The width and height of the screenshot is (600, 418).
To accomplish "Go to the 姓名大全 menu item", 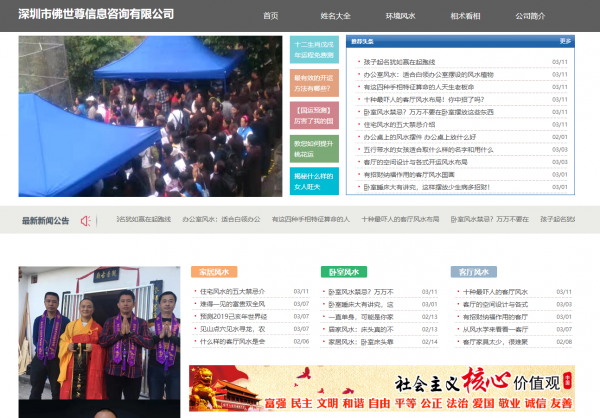I will coord(336,15).
